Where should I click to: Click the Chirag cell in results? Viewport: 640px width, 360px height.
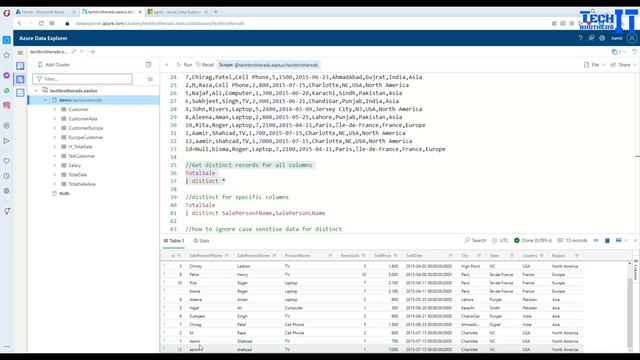click(195, 324)
